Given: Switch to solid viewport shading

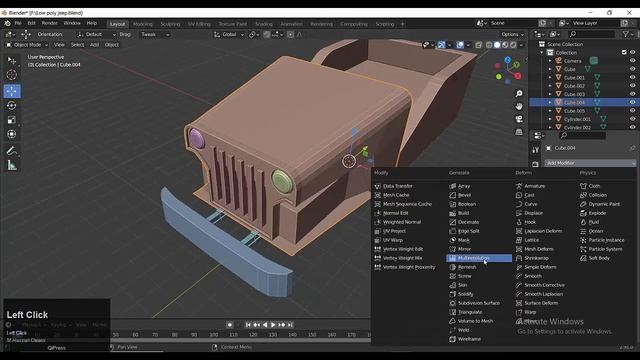Looking at the screenshot, I should (x=497, y=45).
